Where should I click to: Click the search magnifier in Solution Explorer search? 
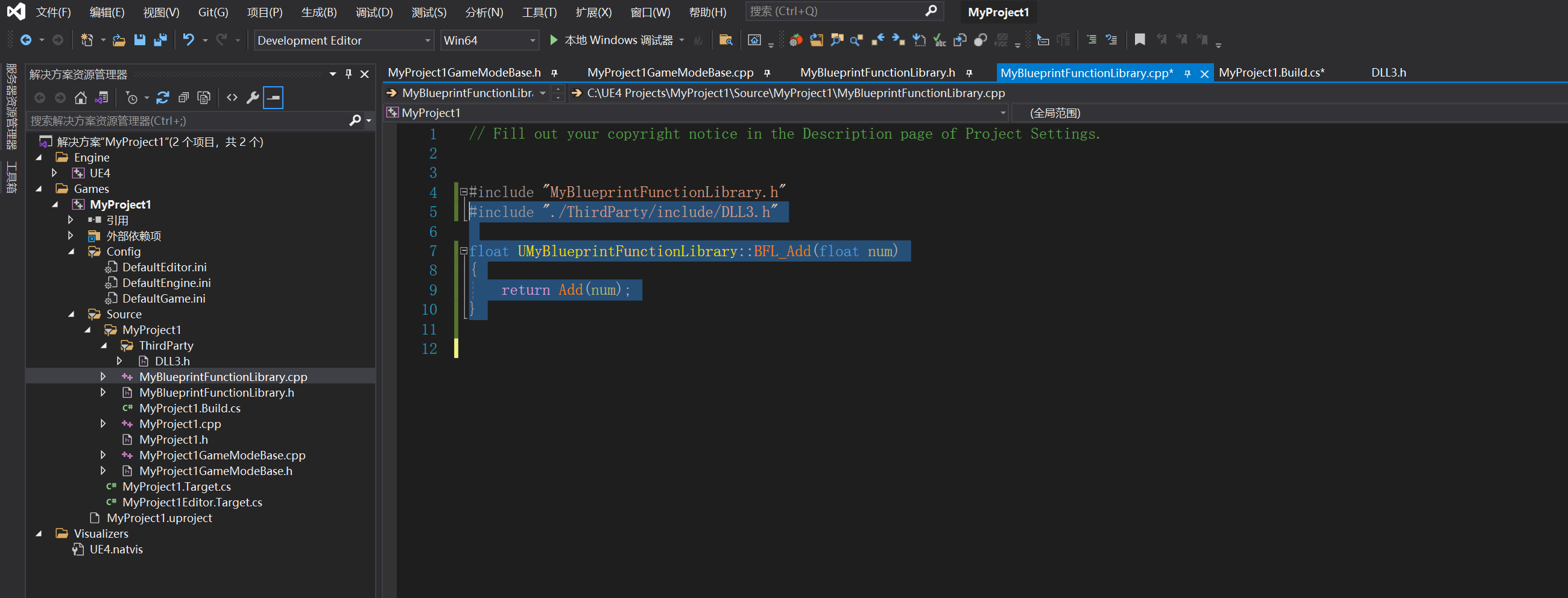[x=355, y=121]
